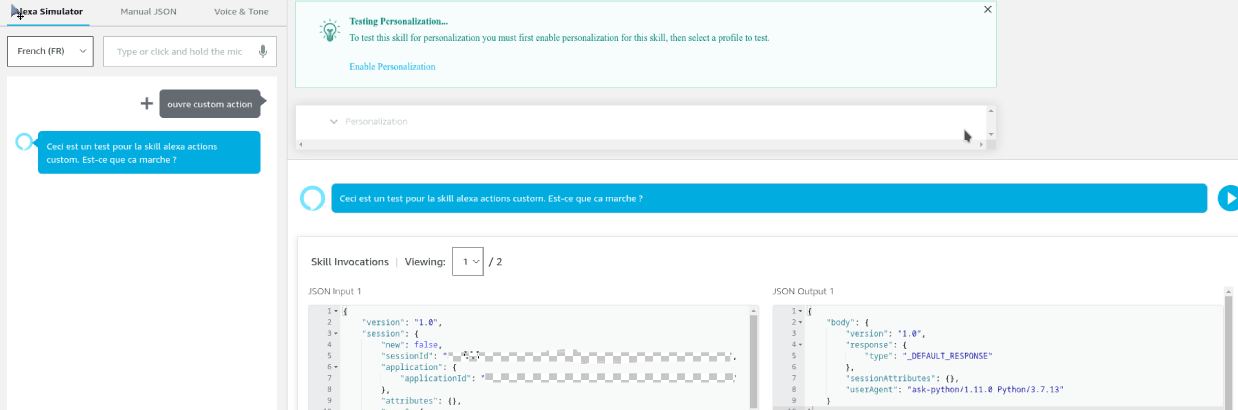
Task: Open the French (FR) language dropdown
Action: [x=50, y=52]
